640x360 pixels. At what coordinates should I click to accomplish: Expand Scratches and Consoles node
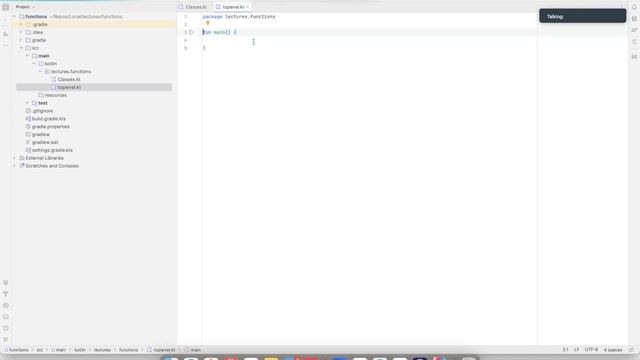click(x=15, y=166)
